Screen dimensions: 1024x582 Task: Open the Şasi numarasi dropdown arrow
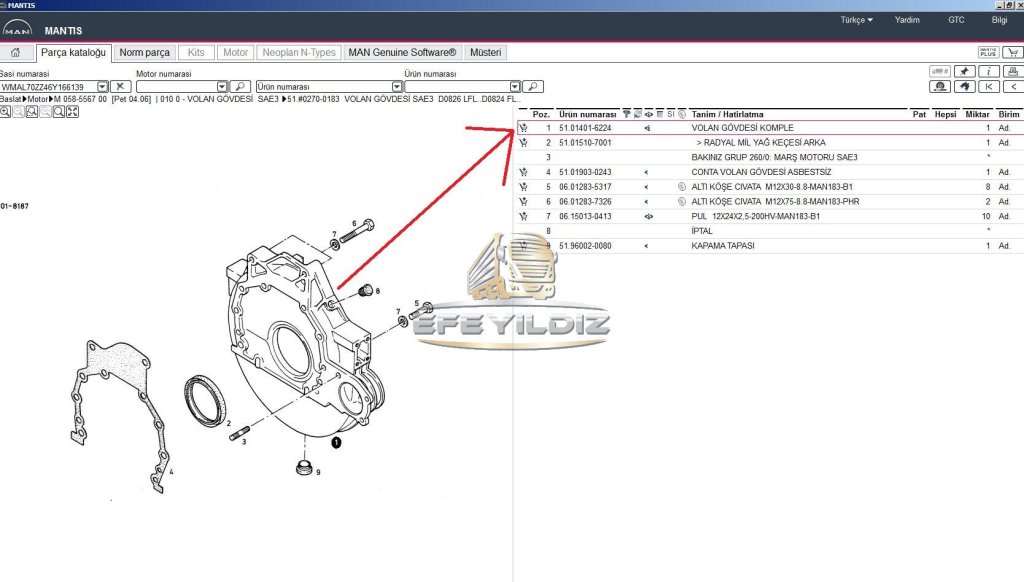click(x=103, y=86)
